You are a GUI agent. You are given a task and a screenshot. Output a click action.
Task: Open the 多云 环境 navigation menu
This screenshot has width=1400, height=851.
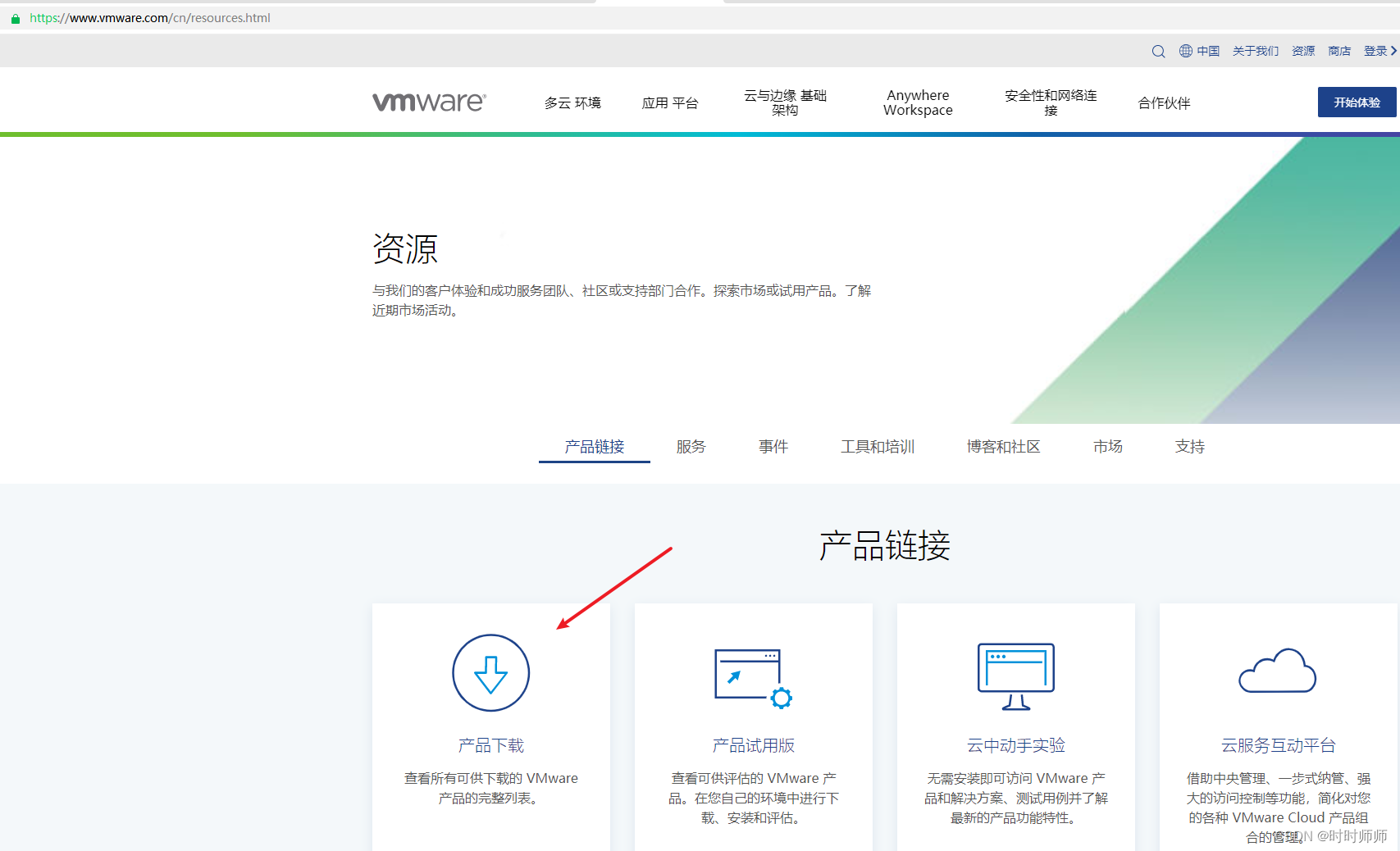point(572,102)
